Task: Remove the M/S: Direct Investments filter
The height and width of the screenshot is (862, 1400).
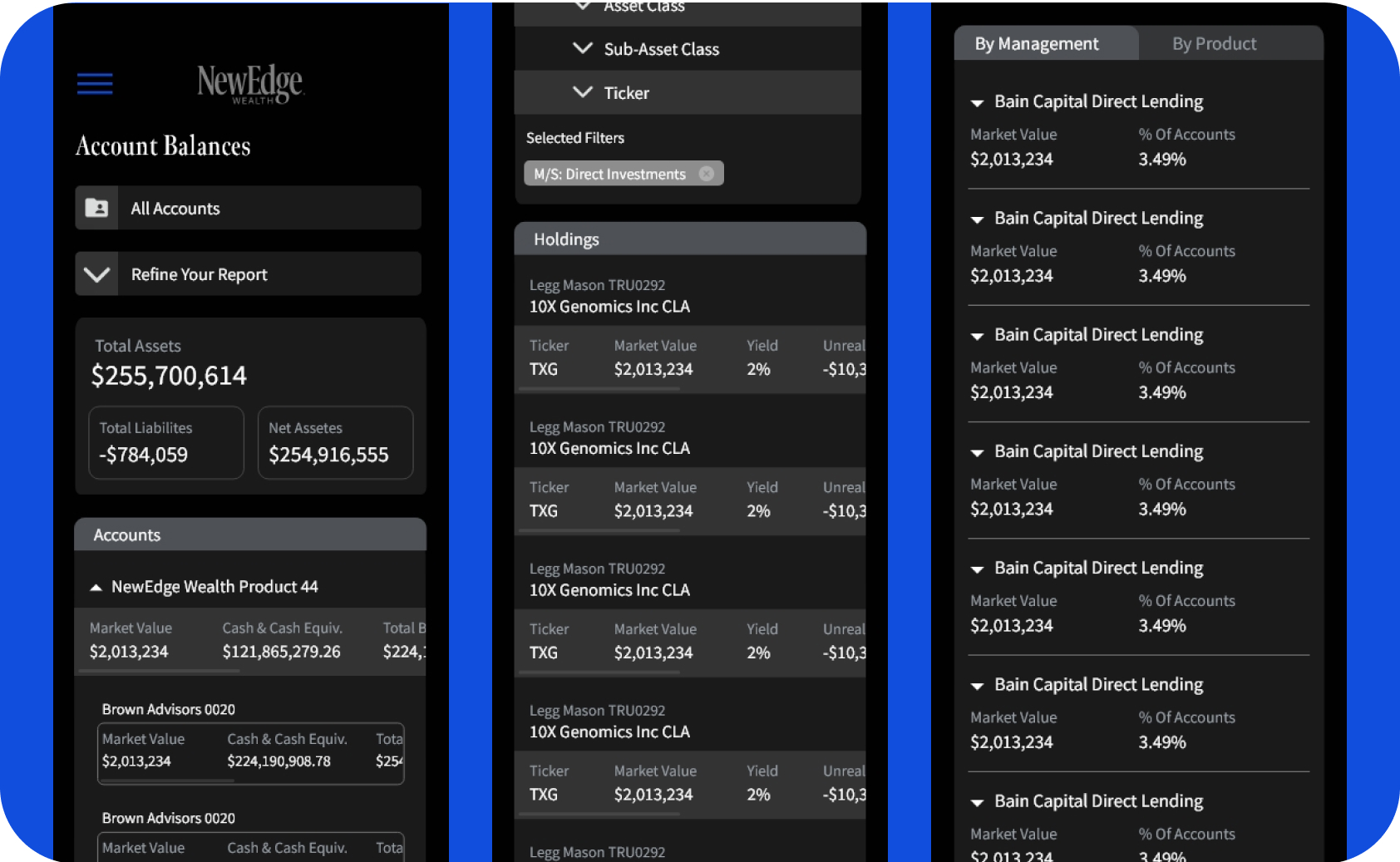Action: tap(707, 174)
